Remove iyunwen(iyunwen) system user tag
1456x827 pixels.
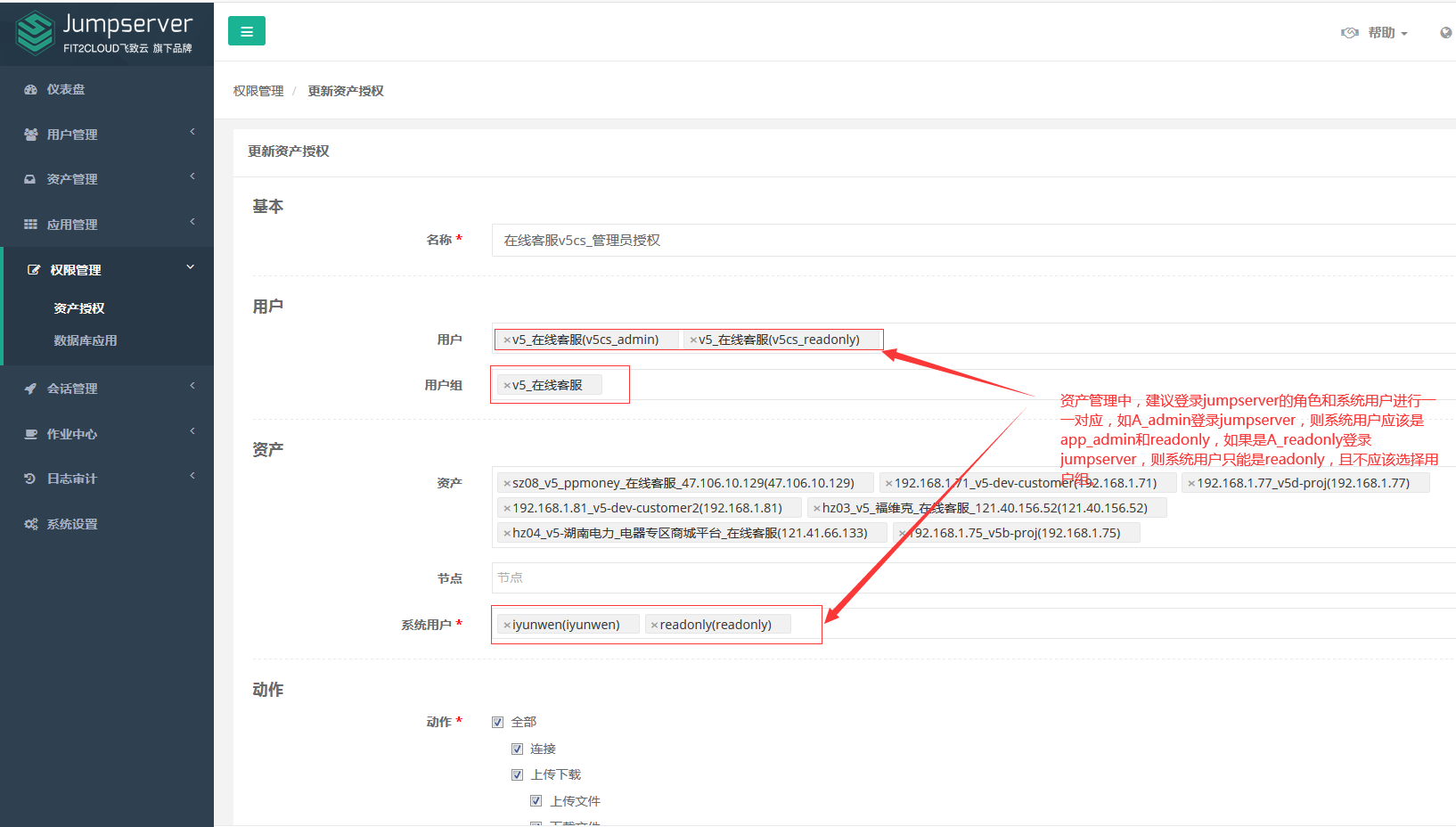pos(507,625)
